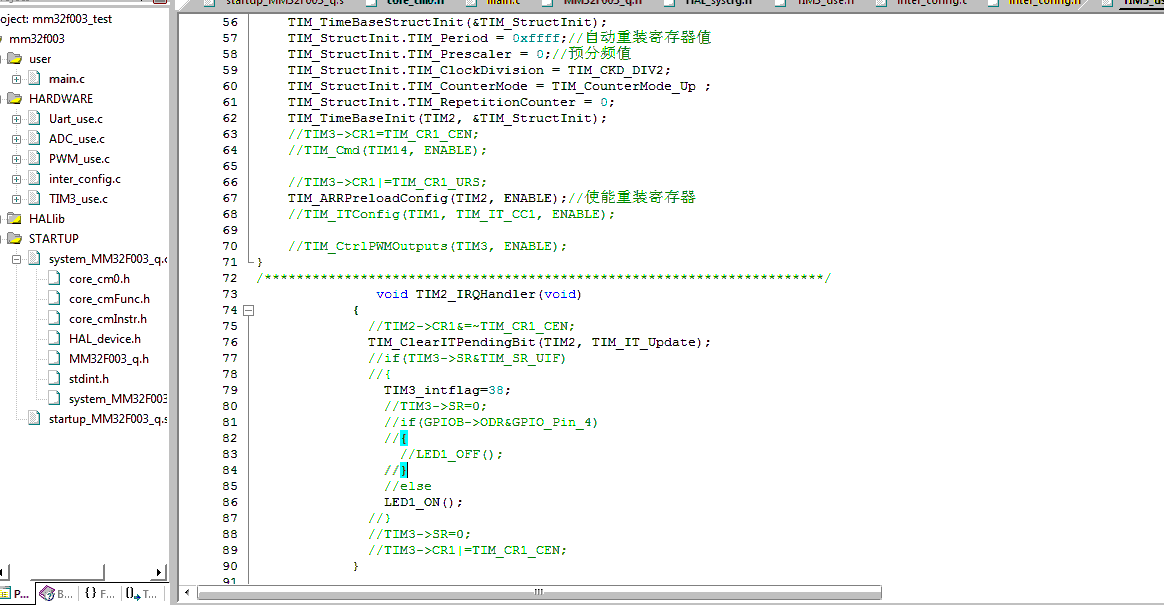The image size is (1164, 605).
Task: Click the core_cmFunc.h header file icon
Action: pyautogui.click(x=54, y=298)
